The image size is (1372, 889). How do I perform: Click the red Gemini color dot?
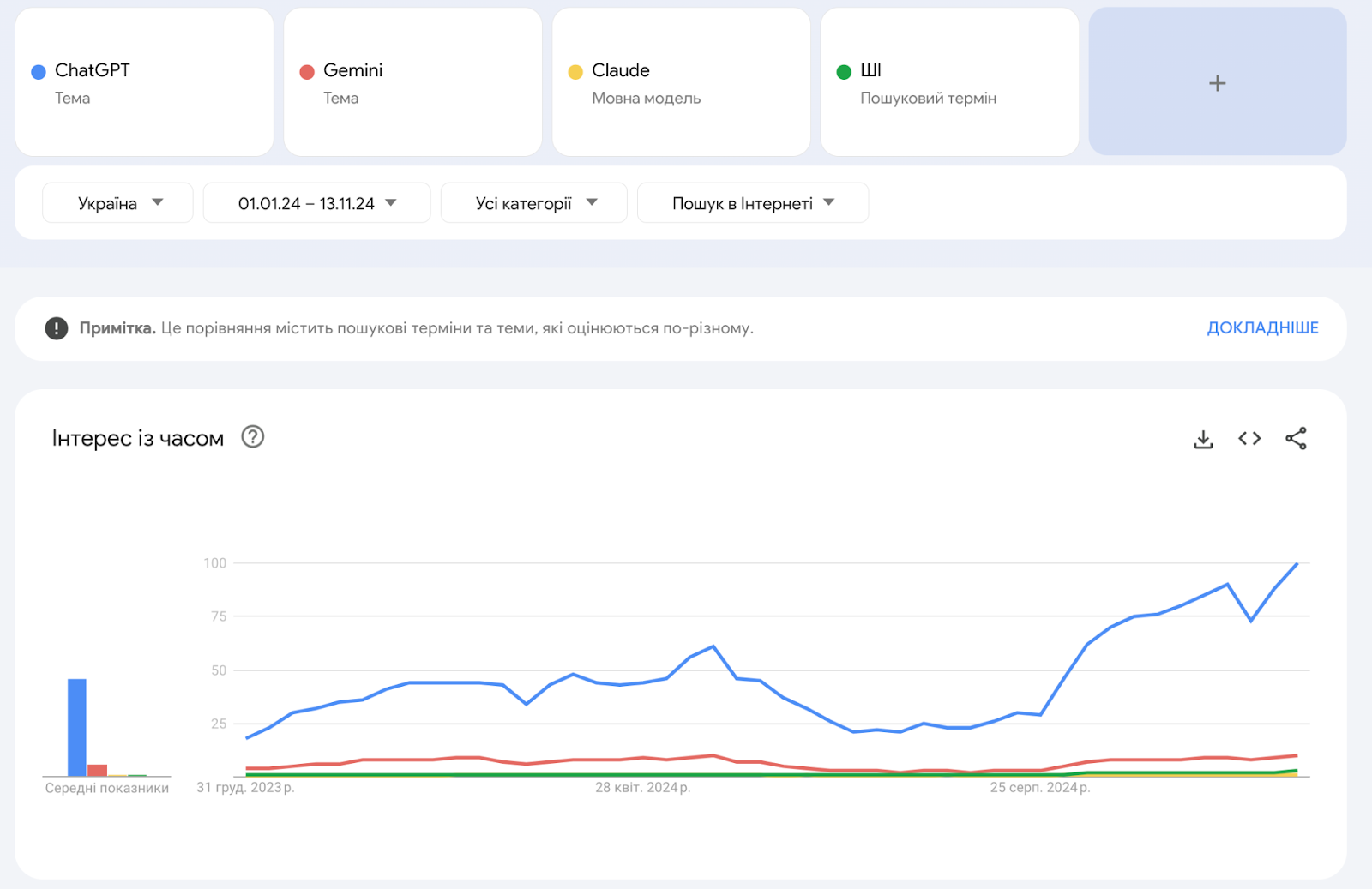[x=307, y=72]
